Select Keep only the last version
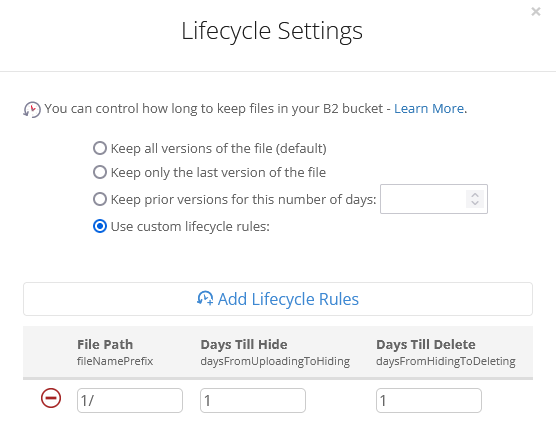The height and width of the screenshot is (425, 556). (100, 172)
